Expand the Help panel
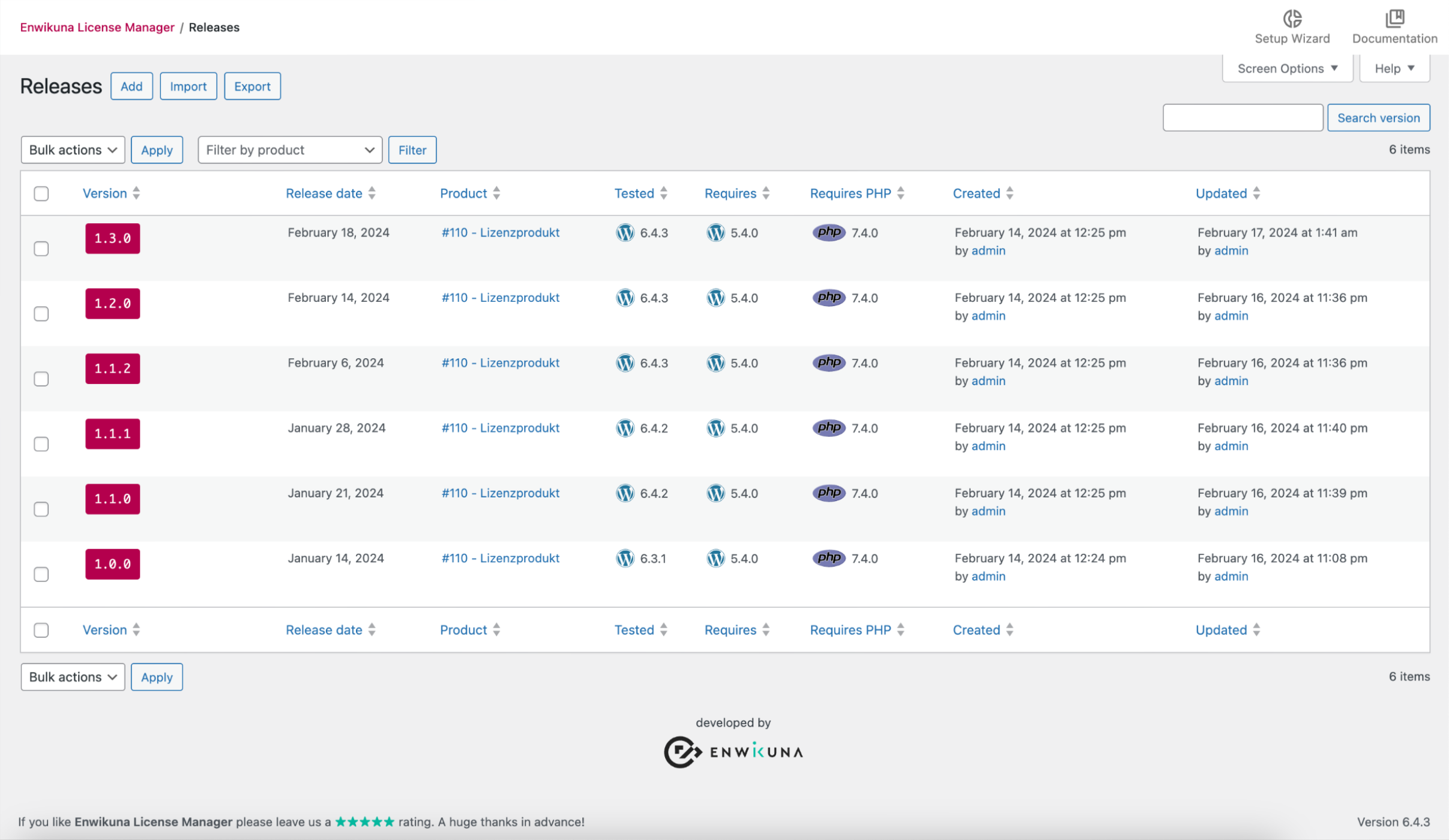 (x=1394, y=68)
